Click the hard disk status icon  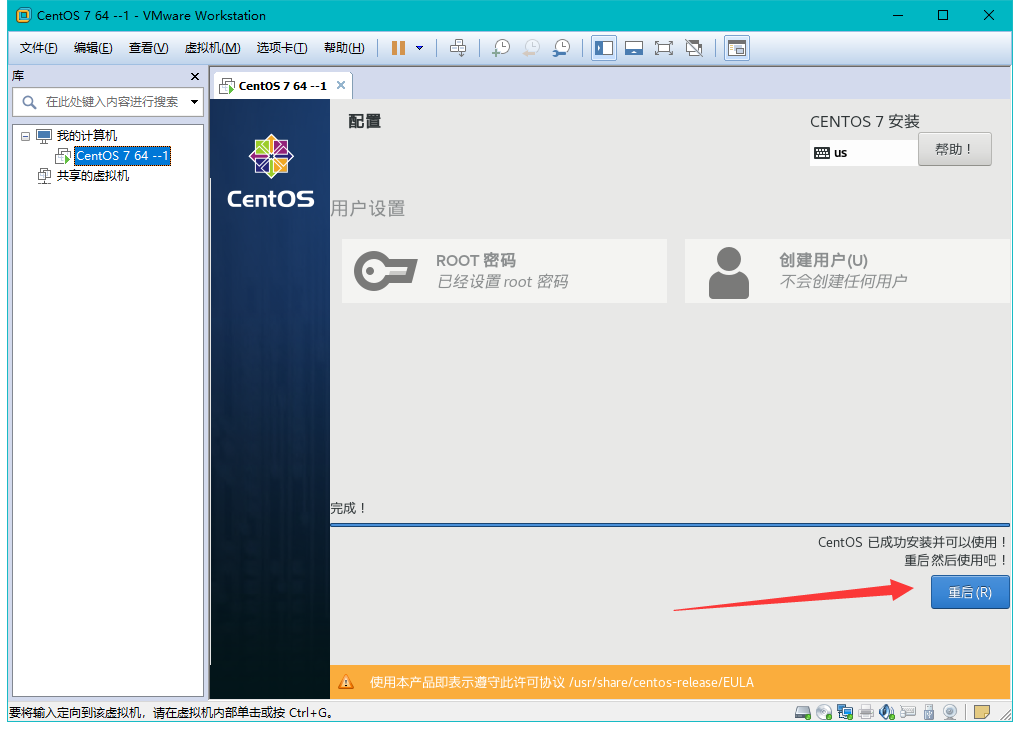[803, 713]
